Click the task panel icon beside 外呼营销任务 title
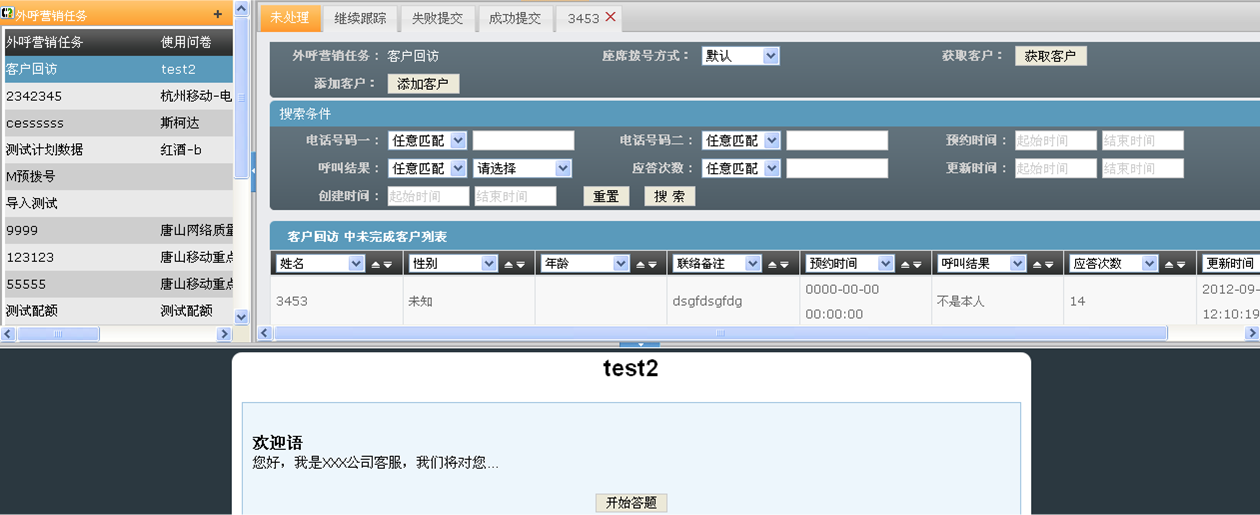The width and height of the screenshot is (1260, 515). (7, 14)
